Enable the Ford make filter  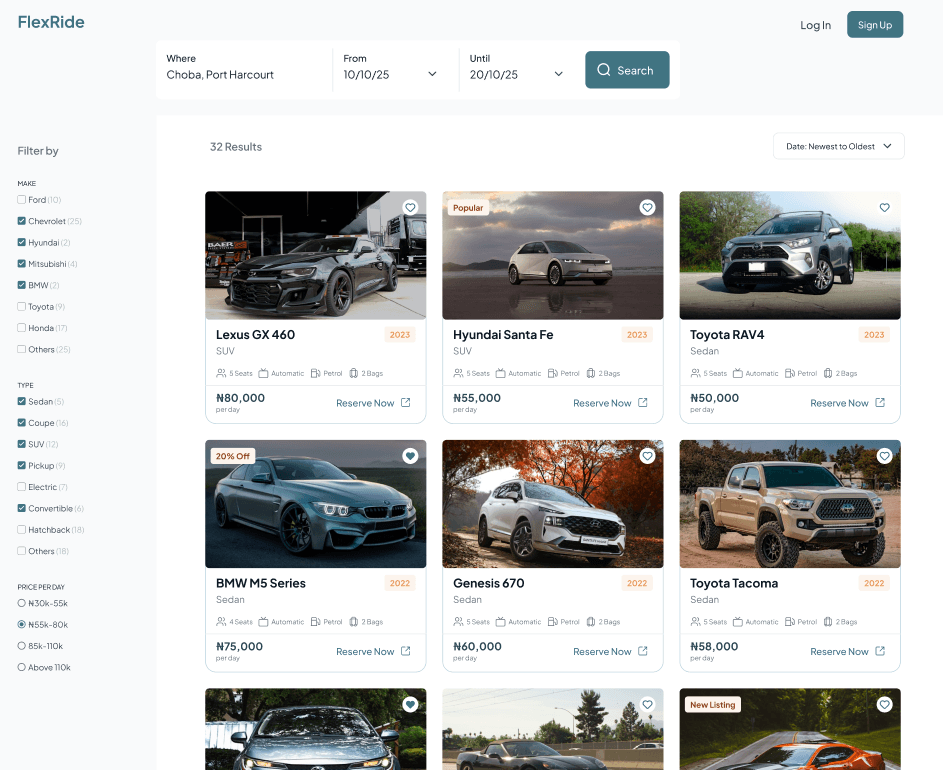tap(21, 199)
